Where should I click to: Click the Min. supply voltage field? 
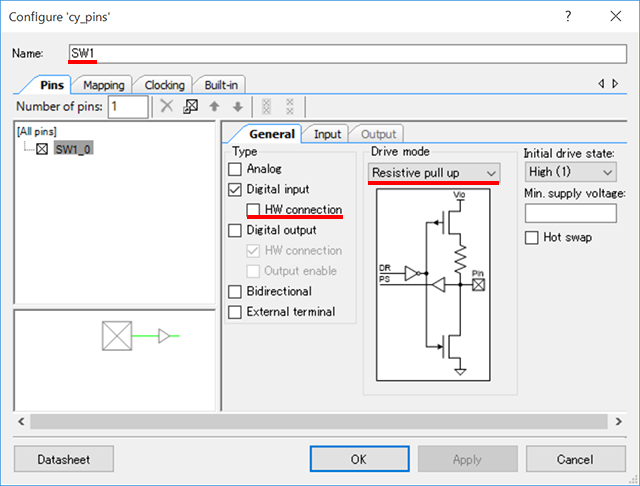coord(571,213)
